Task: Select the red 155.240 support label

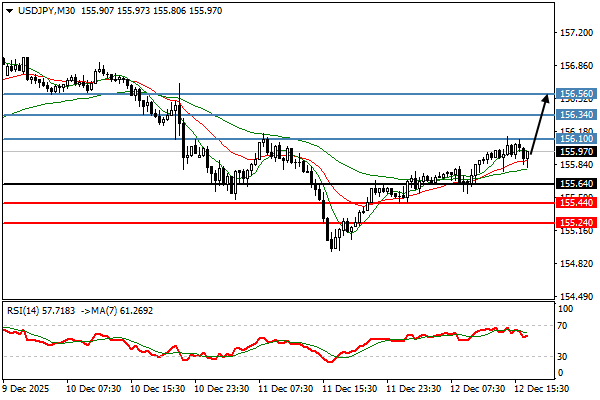Action: pos(574,223)
